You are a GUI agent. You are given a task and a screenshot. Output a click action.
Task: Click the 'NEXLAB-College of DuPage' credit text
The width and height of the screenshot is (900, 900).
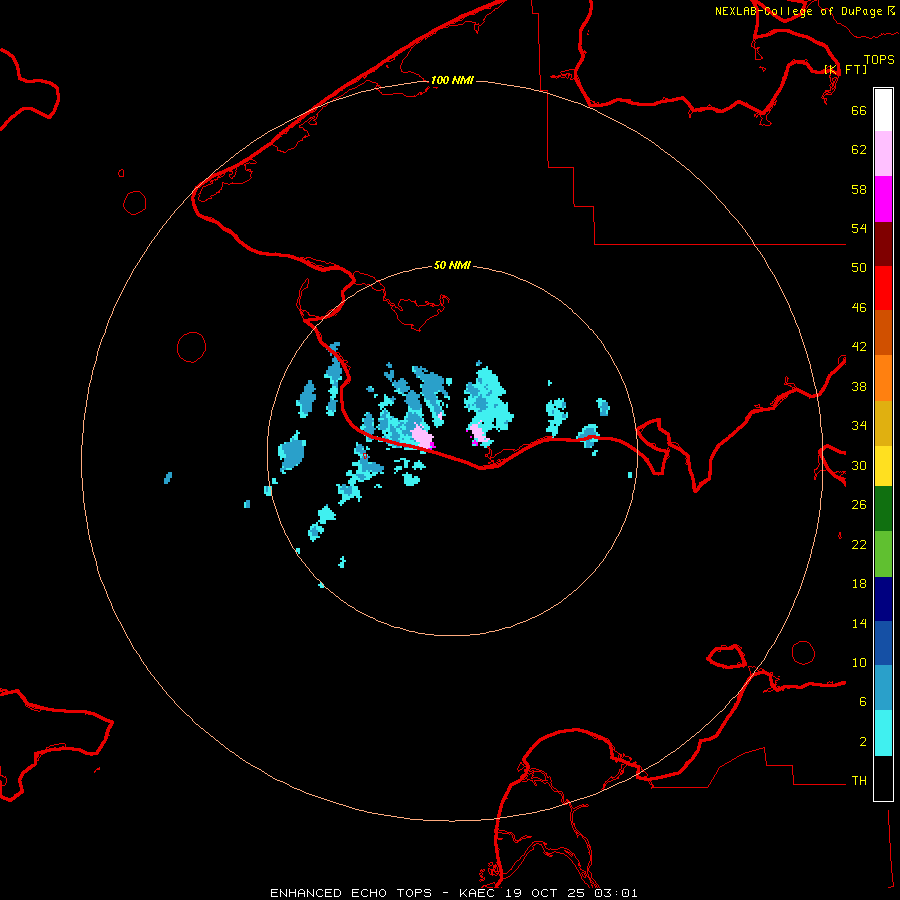798,11
